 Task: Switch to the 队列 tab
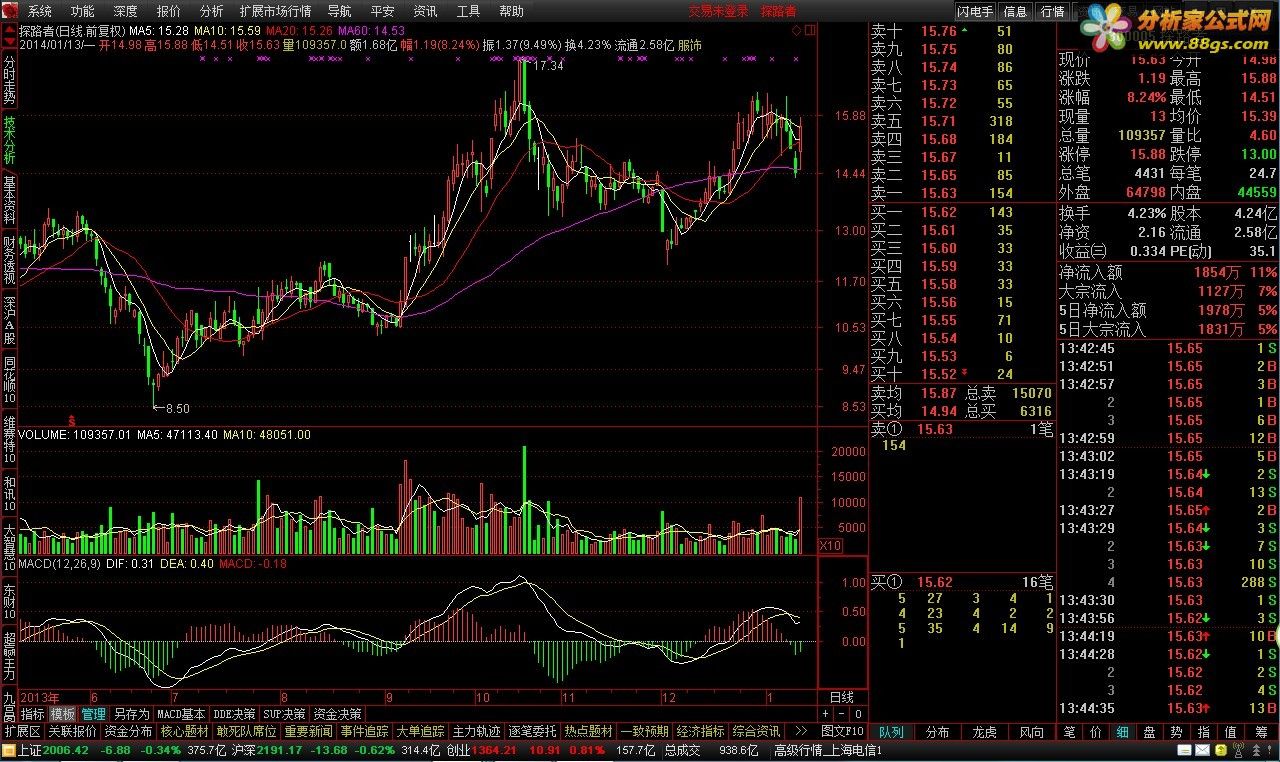[x=891, y=732]
